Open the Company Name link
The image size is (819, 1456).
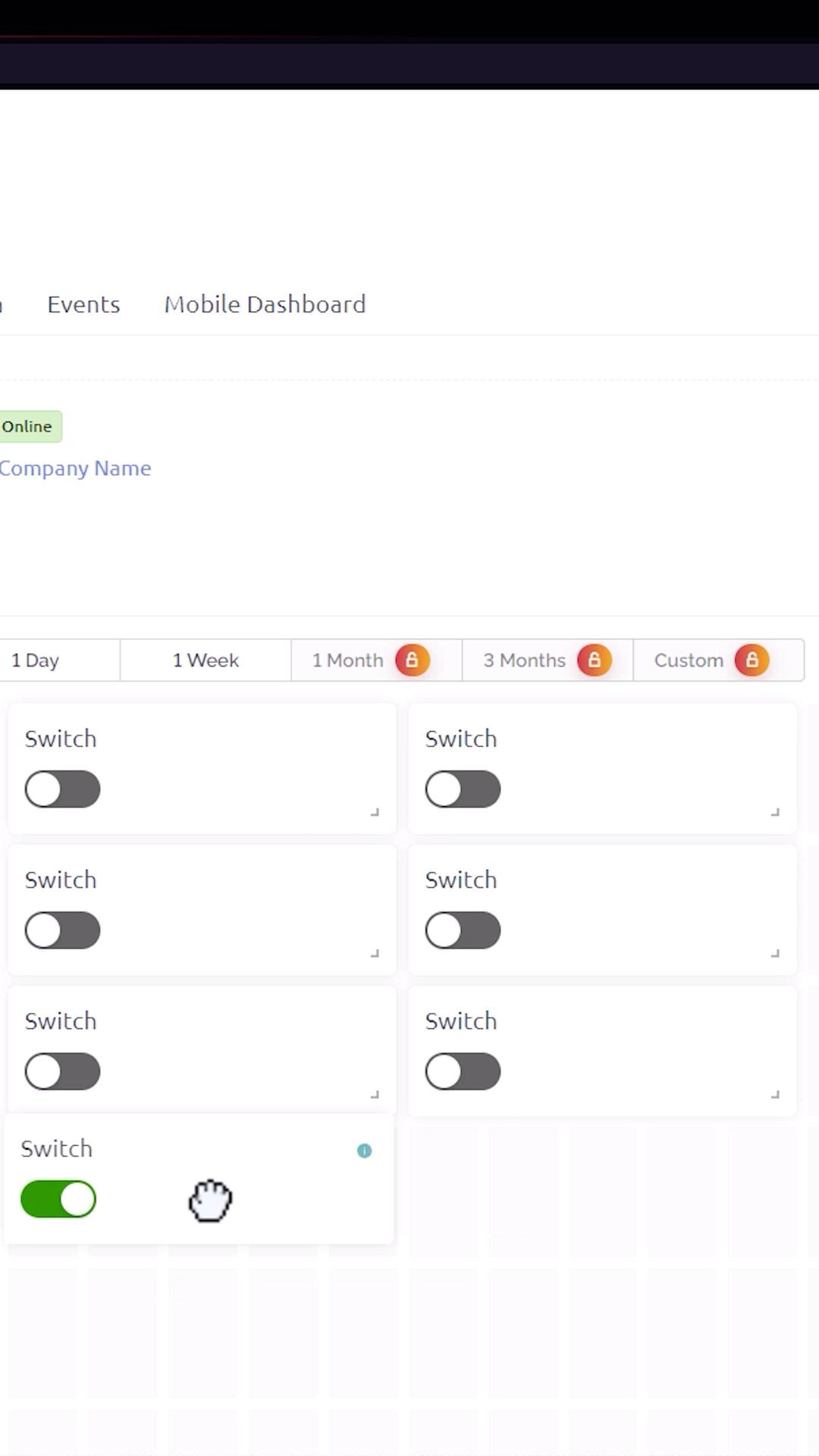click(75, 469)
